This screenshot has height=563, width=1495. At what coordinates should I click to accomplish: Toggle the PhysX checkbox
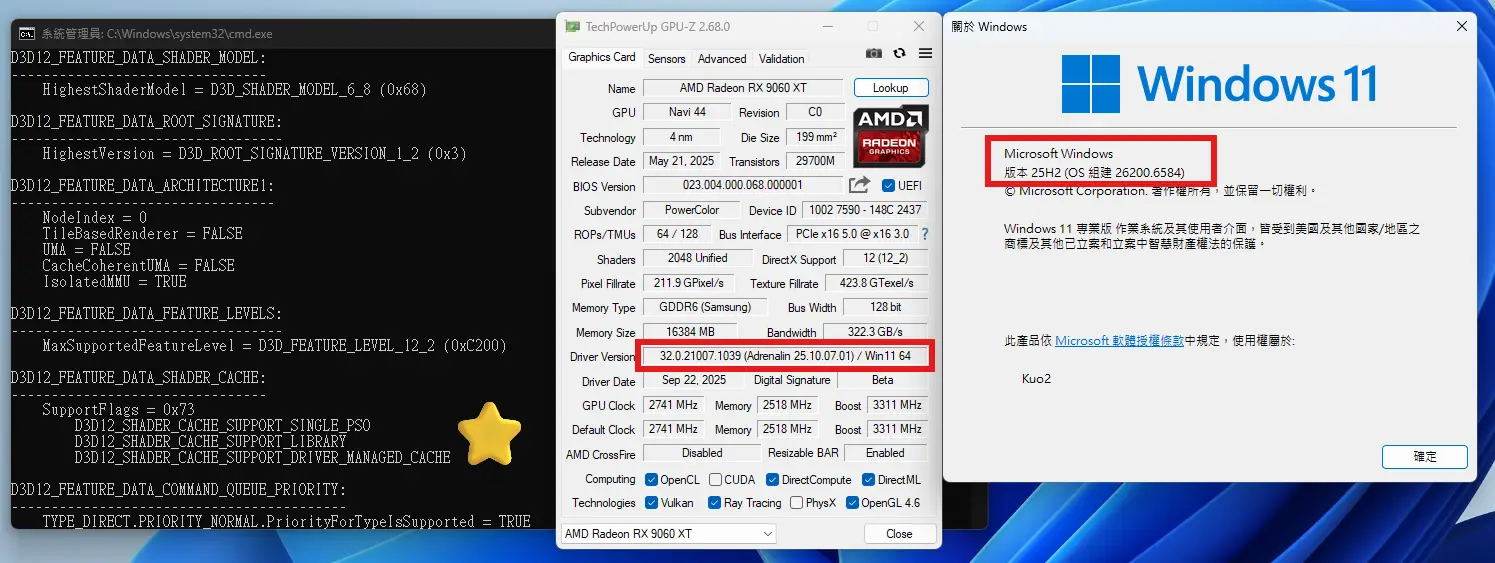[796, 503]
